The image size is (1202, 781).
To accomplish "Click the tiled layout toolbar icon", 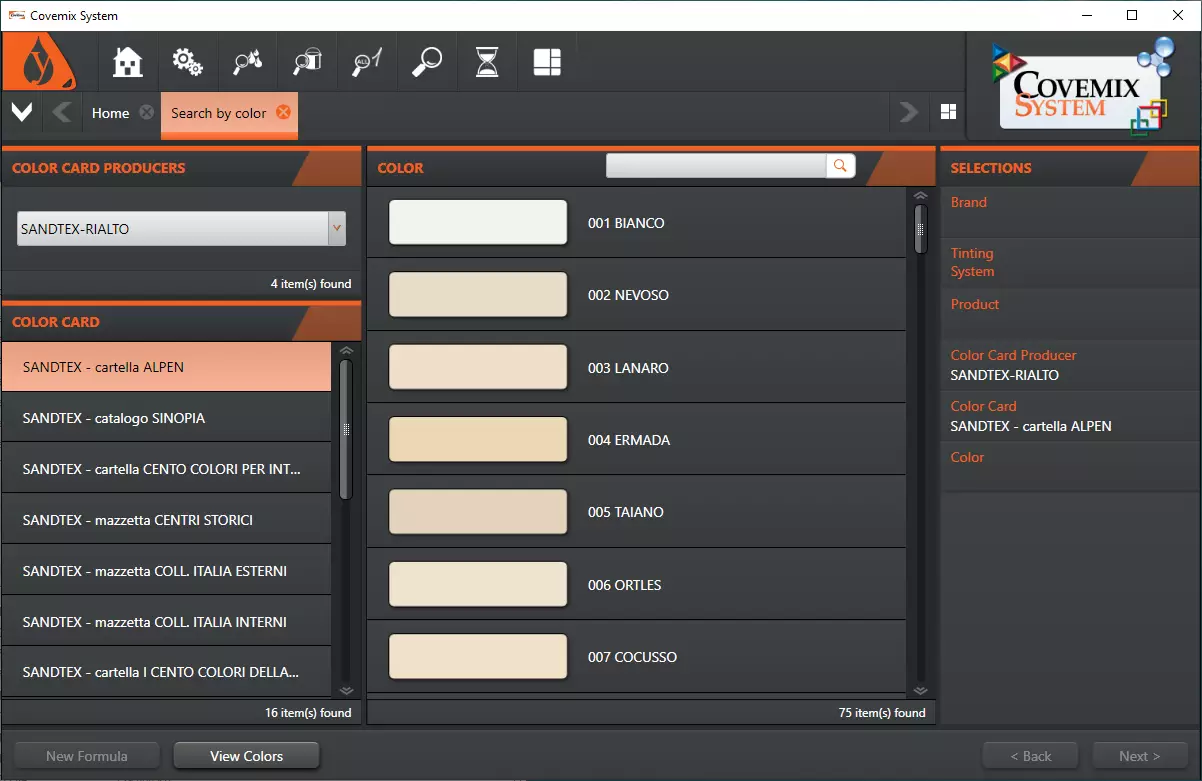I will (x=547, y=62).
